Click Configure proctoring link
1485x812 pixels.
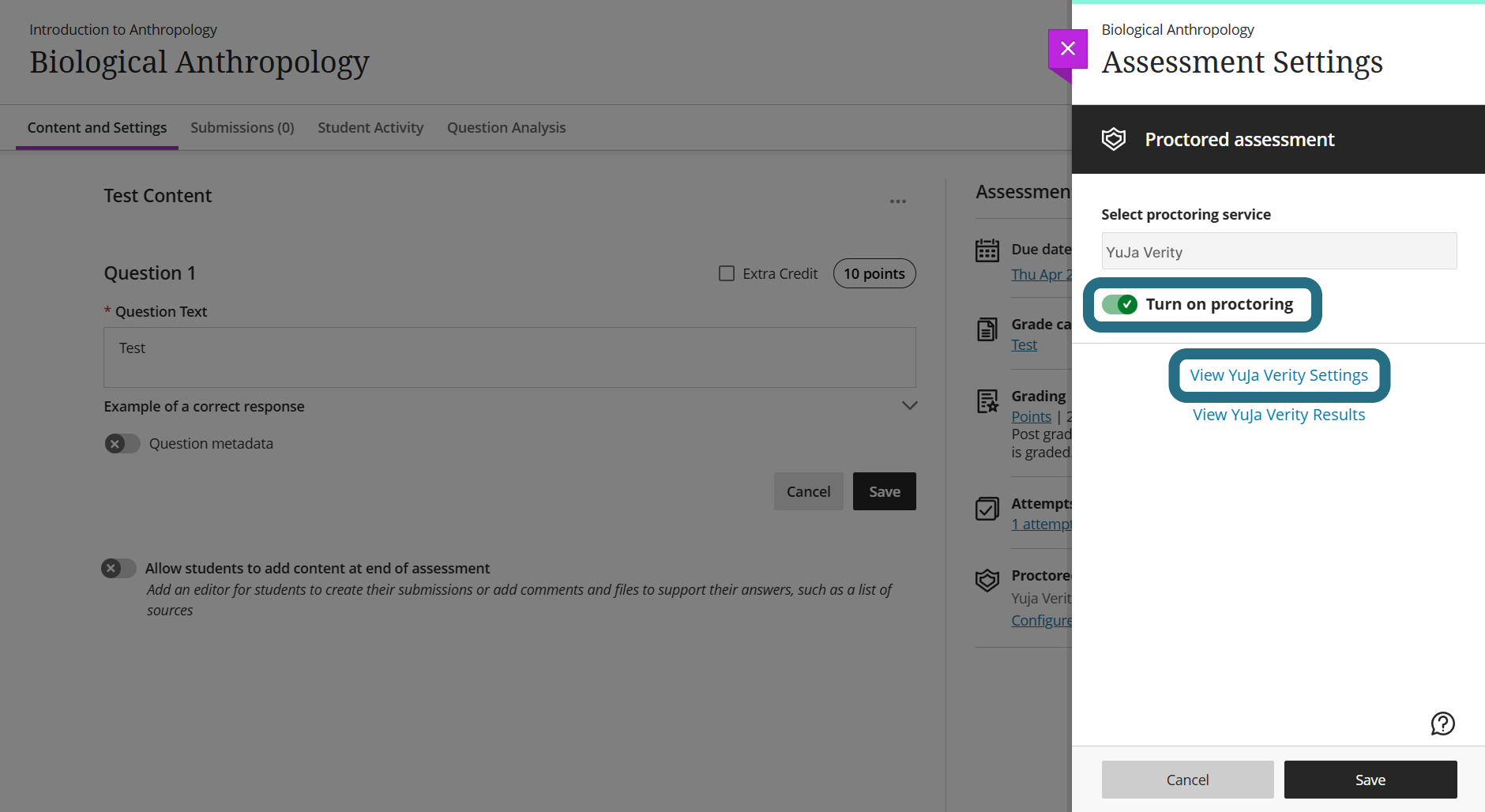1041,620
